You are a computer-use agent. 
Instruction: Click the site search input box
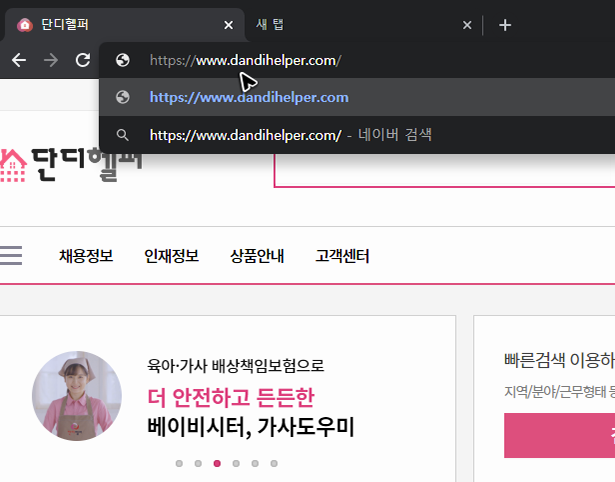click(x=444, y=170)
